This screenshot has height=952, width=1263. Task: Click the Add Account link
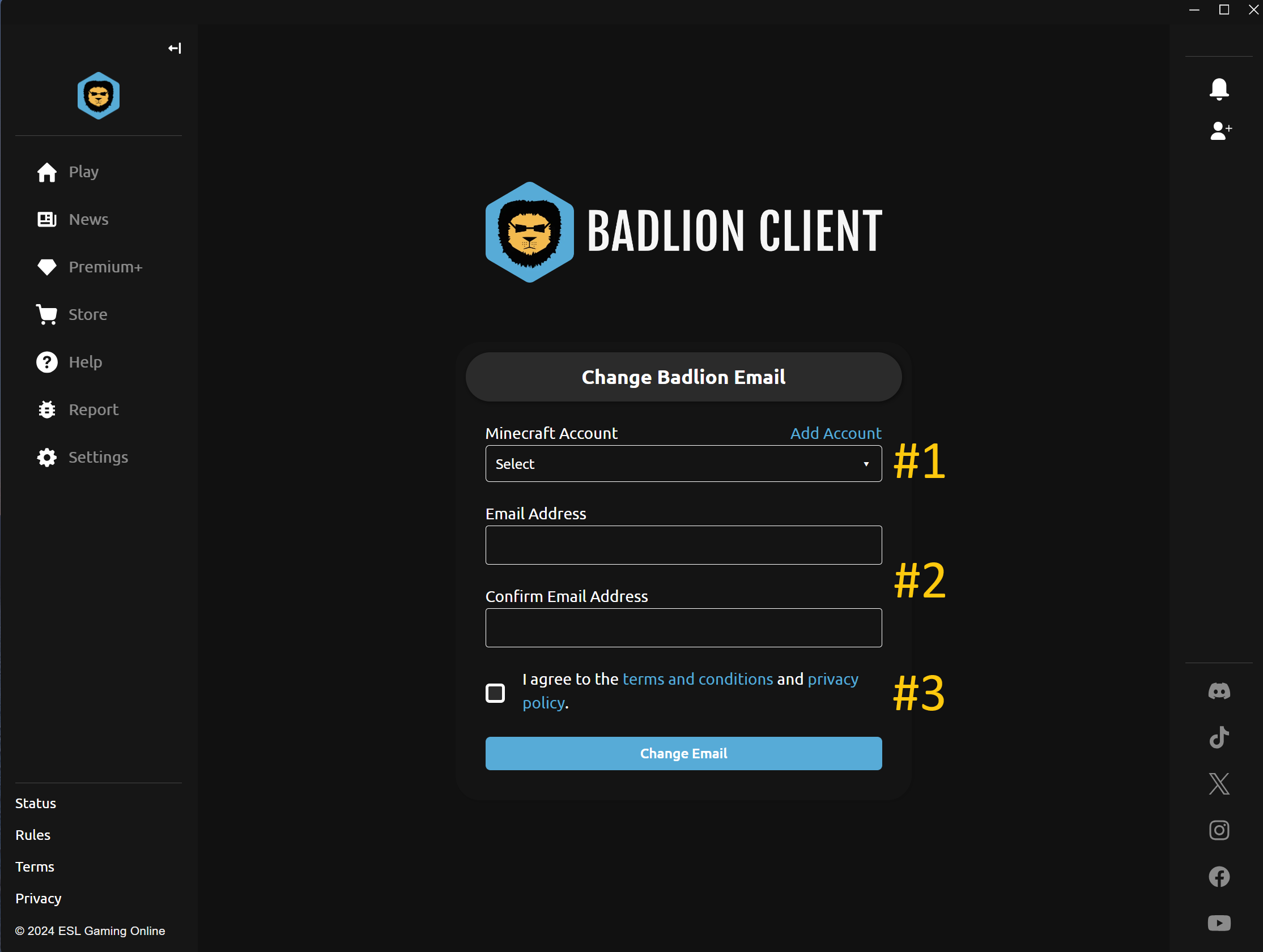[x=835, y=433]
